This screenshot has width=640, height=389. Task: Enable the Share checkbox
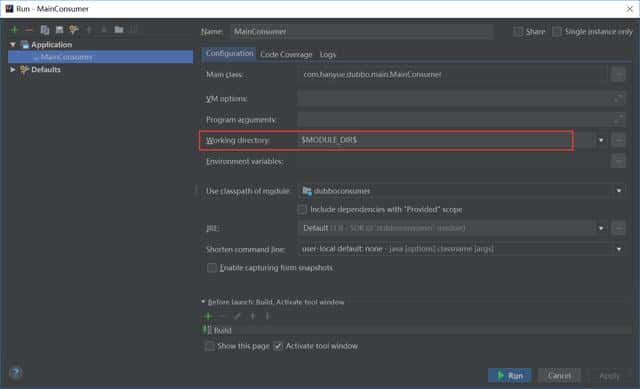tap(518, 32)
